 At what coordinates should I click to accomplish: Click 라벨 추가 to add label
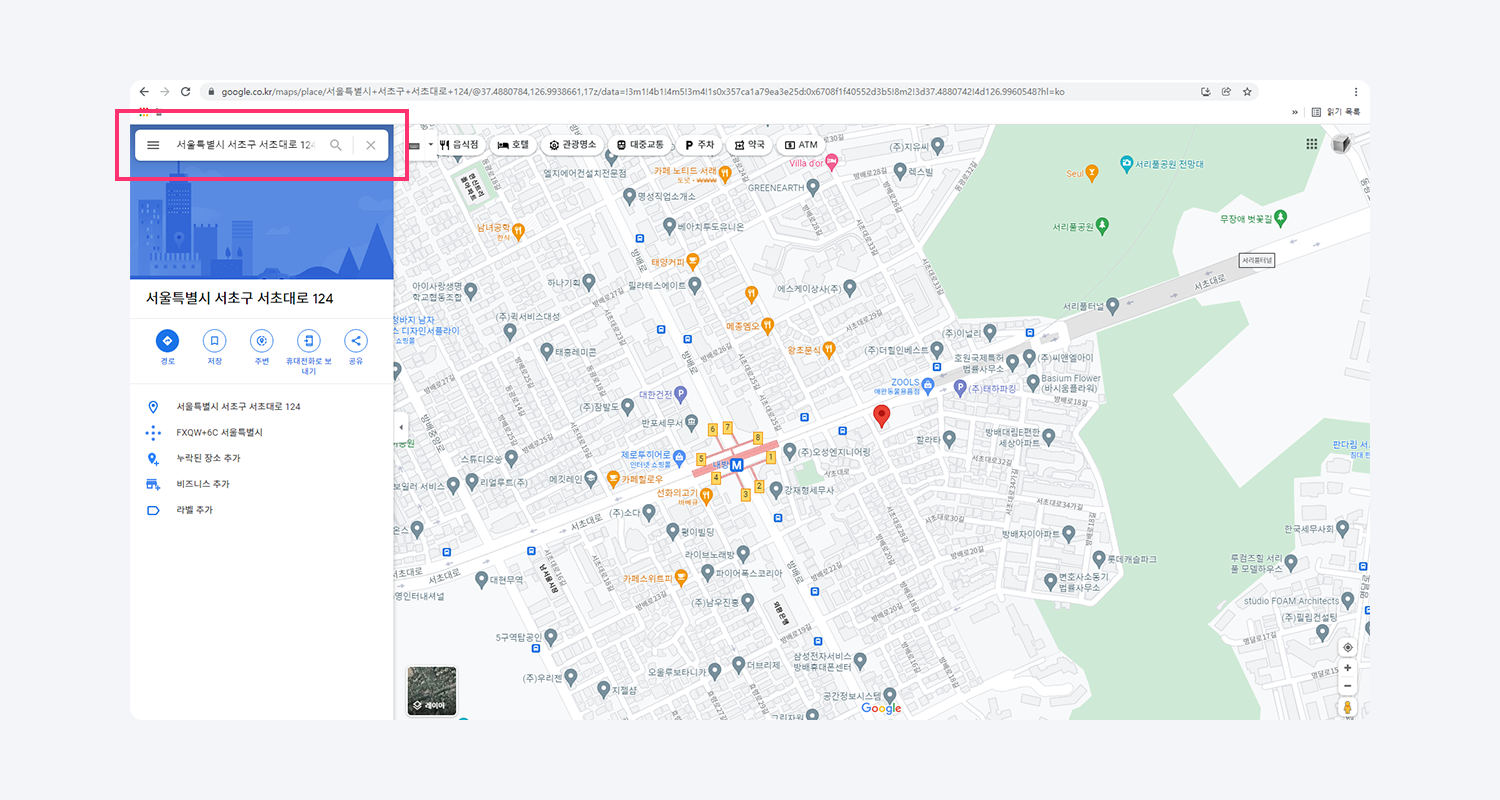click(194, 510)
